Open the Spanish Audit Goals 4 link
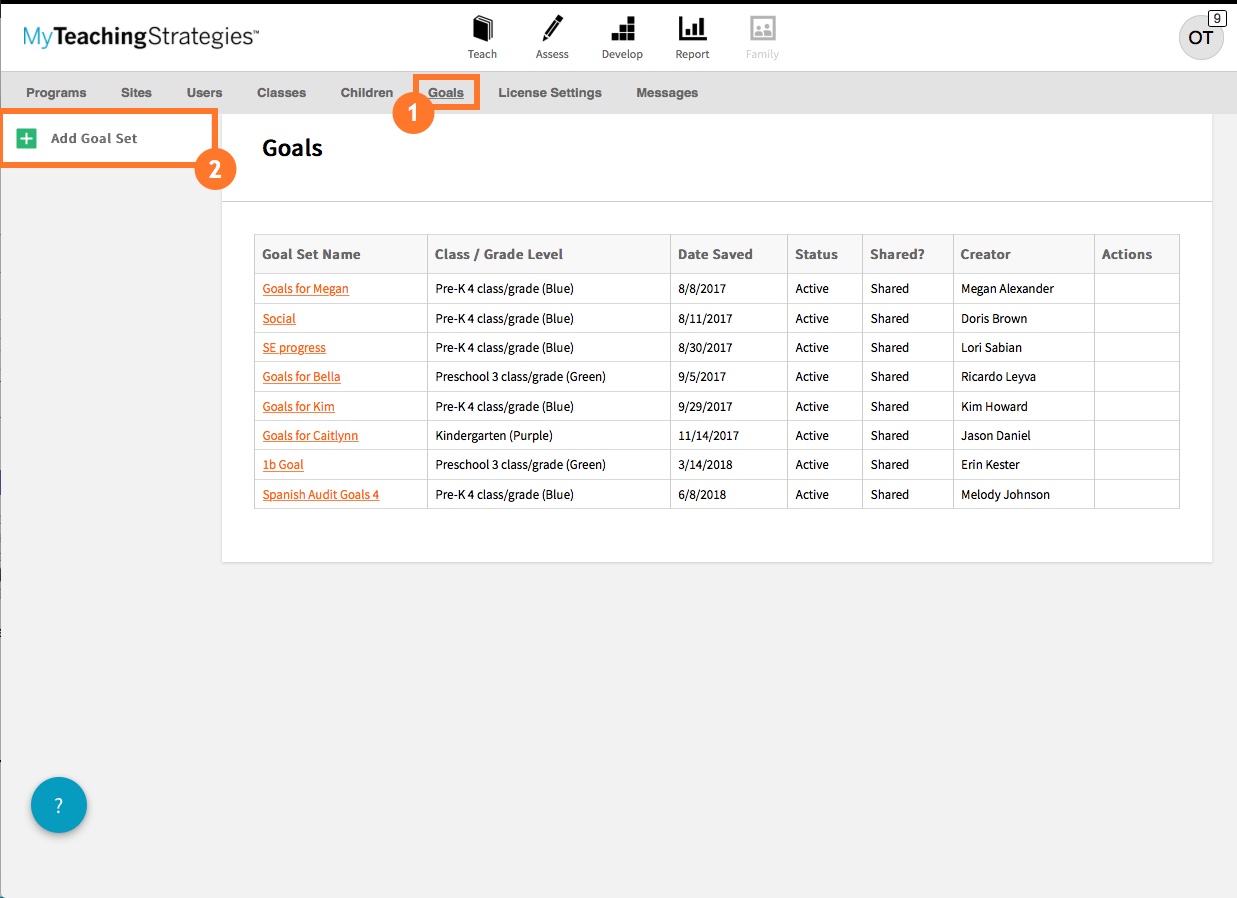Image resolution: width=1237 pixels, height=898 pixels. pos(320,495)
